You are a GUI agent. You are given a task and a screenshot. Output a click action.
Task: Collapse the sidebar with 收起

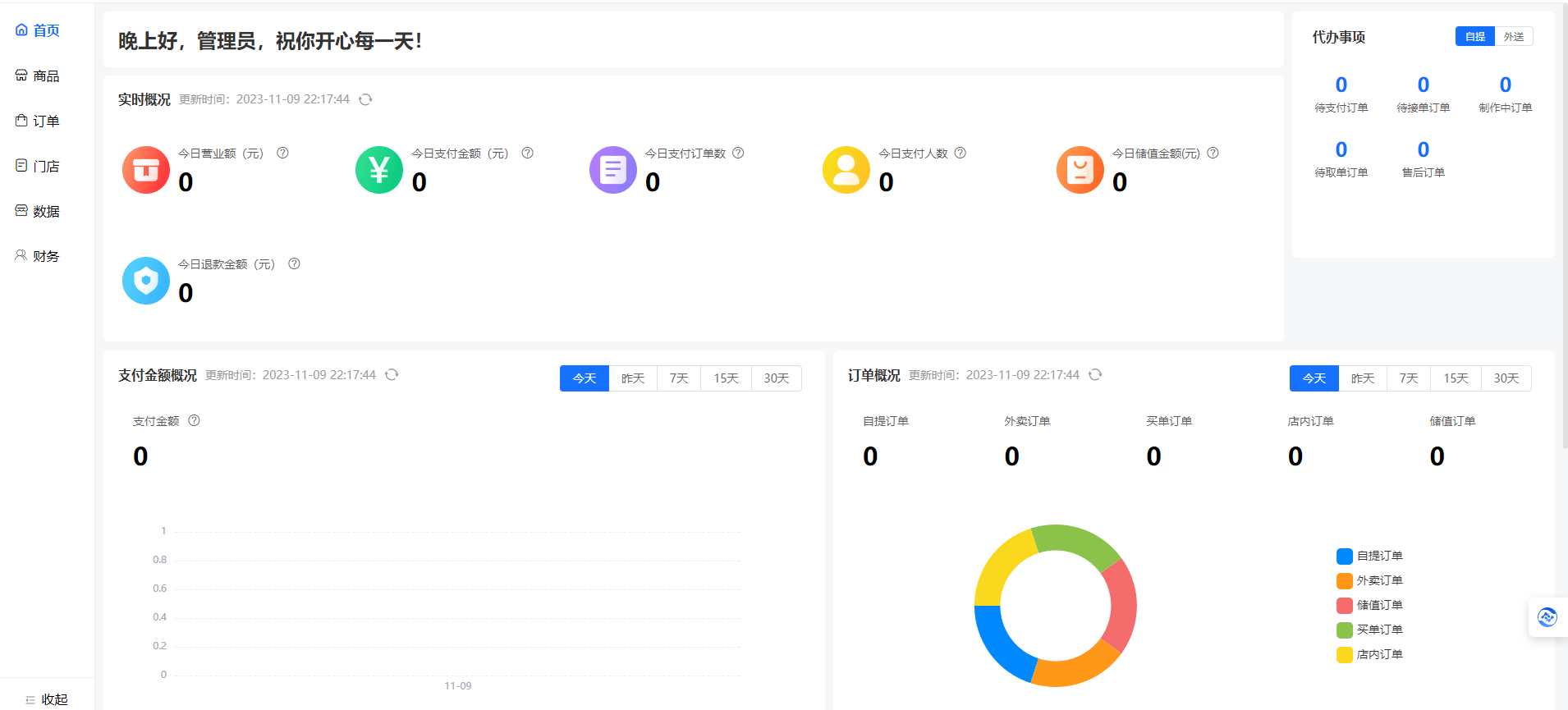pyautogui.click(x=47, y=699)
